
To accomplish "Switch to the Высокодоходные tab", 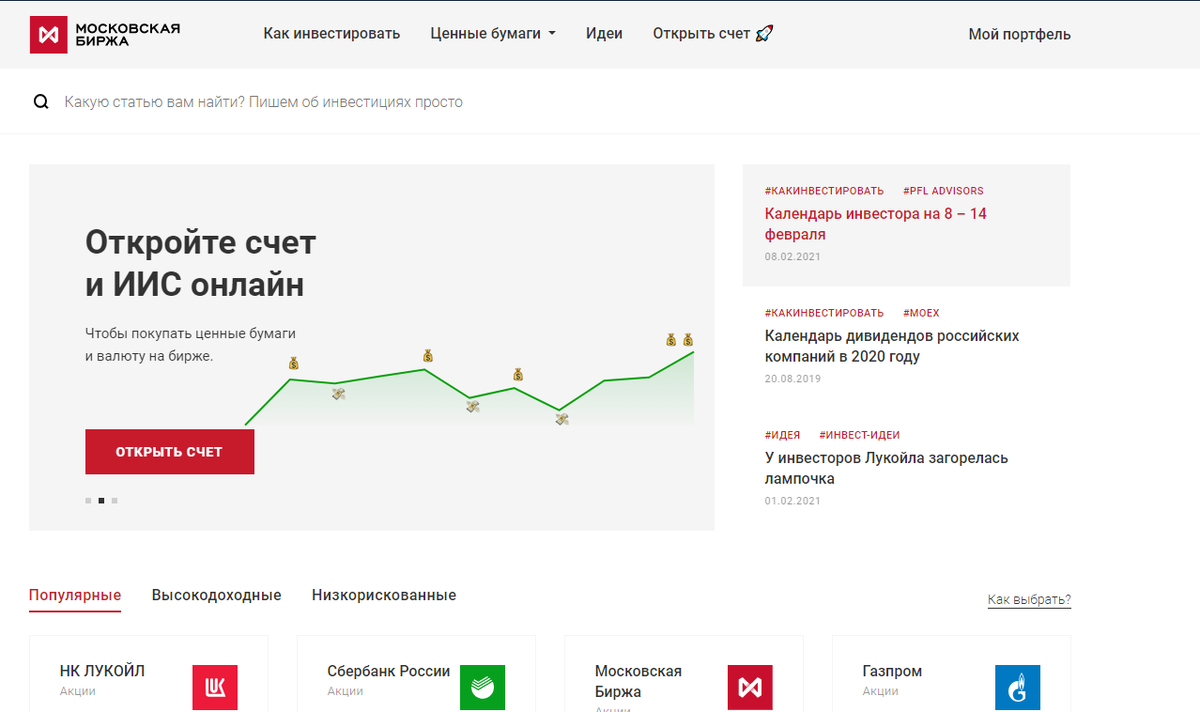I will (x=217, y=595).
